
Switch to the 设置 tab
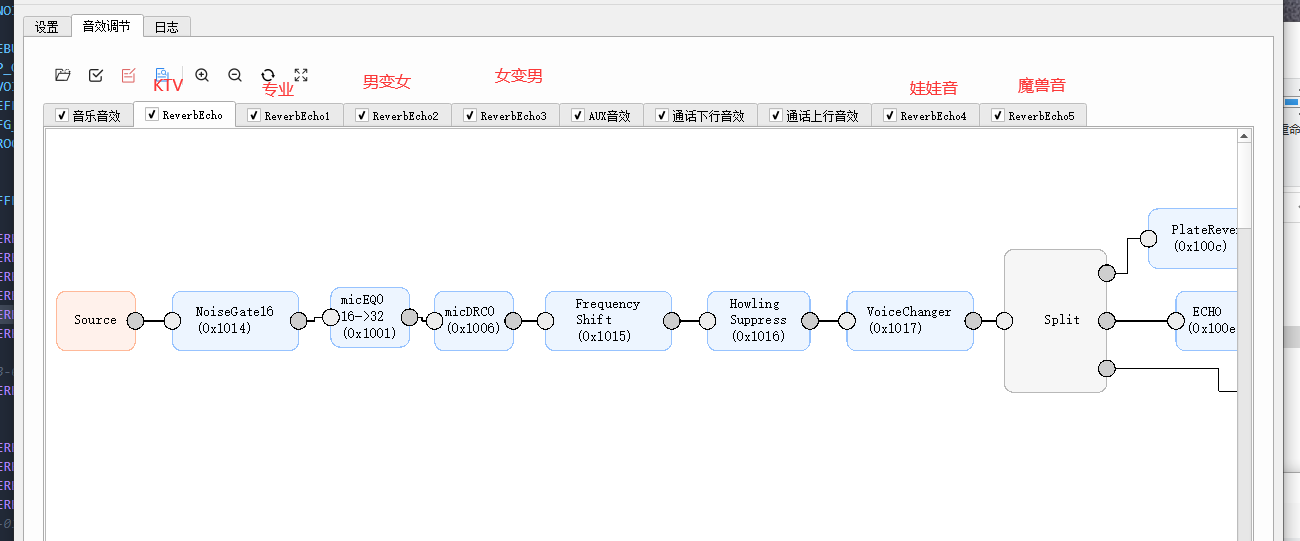[47, 27]
